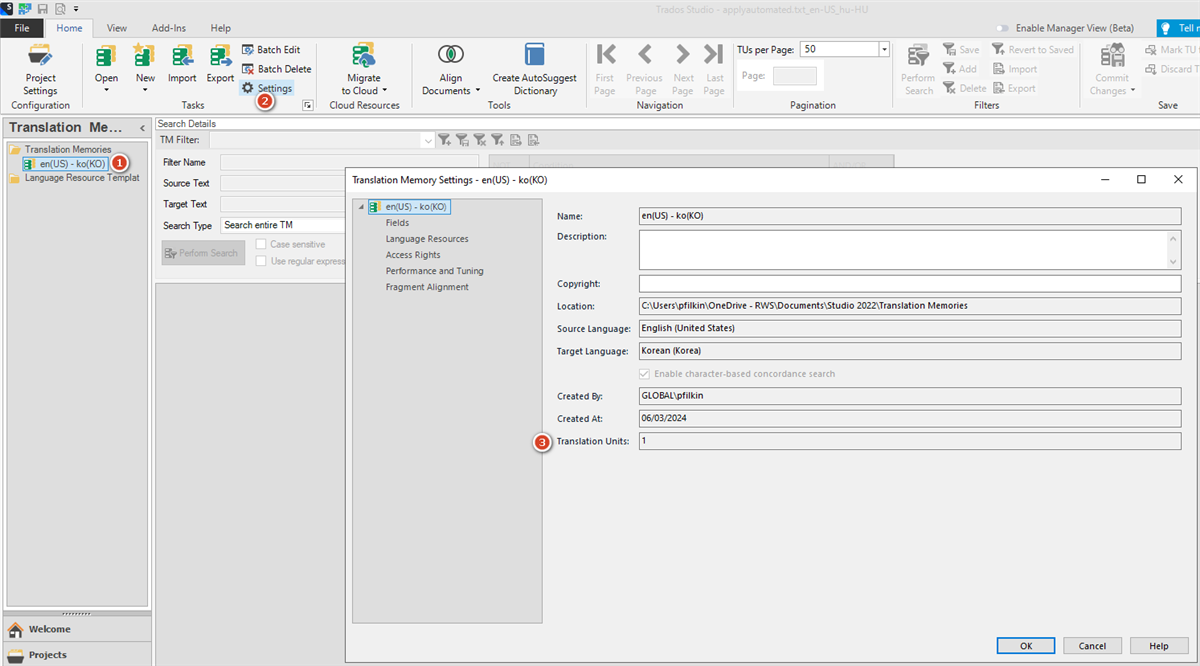This screenshot has height=666, width=1200.
Task: Click the Open translation memory icon
Action: (x=106, y=55)
